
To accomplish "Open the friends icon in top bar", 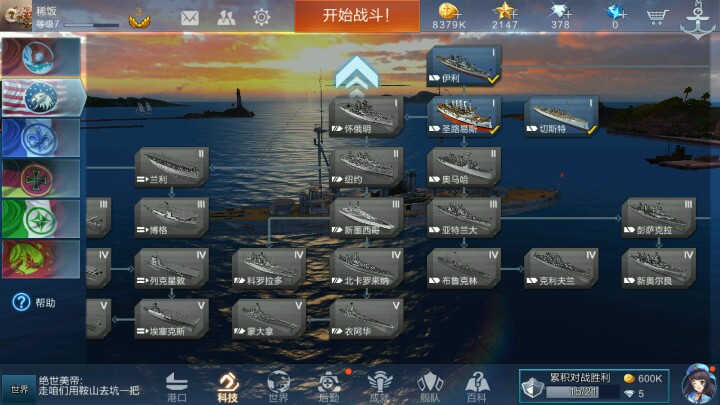I will tap(226, 18).
